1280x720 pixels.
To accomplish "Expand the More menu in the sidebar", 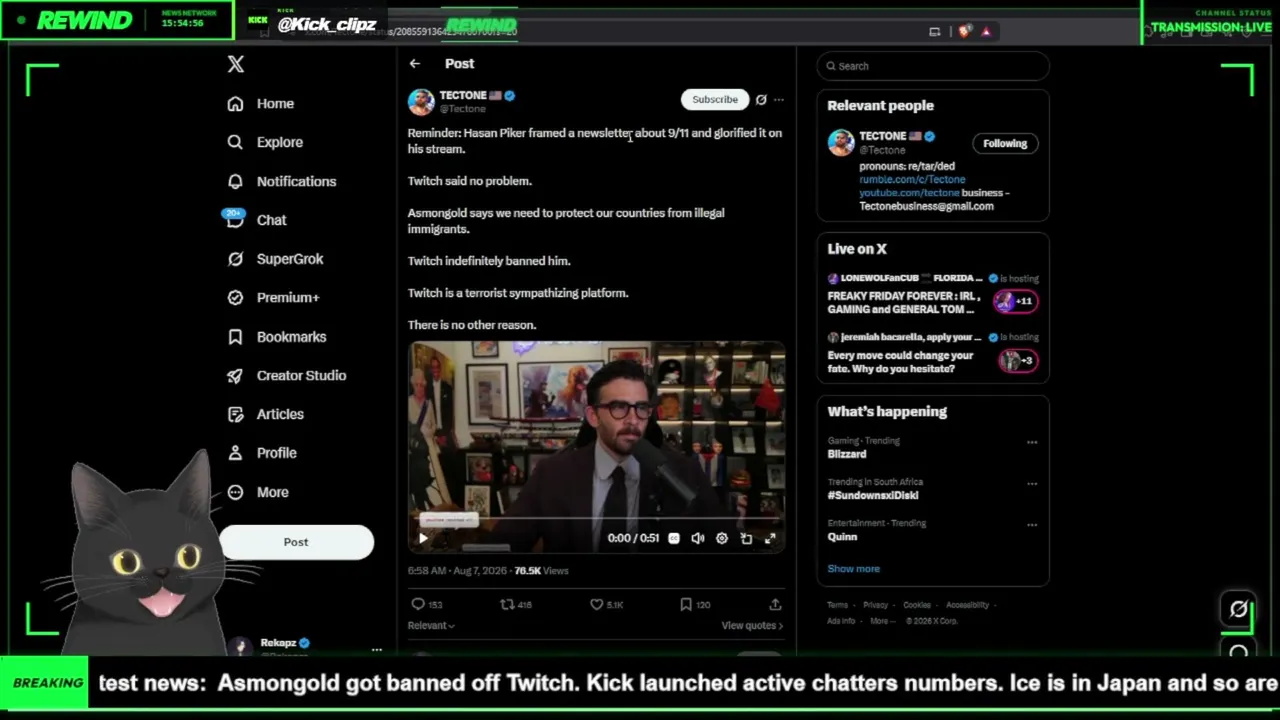I will coord(257,492).
